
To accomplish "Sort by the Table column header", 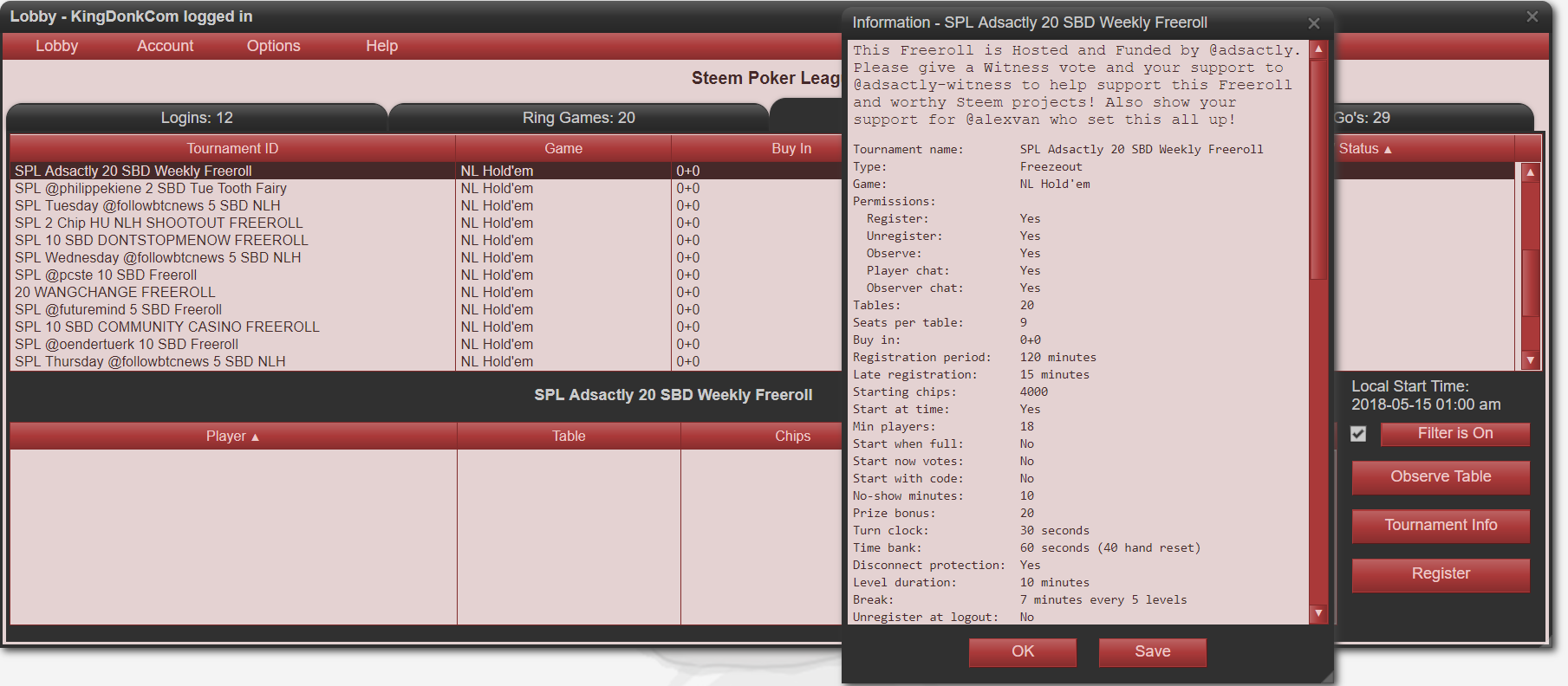I will click(x=569, y=437).
